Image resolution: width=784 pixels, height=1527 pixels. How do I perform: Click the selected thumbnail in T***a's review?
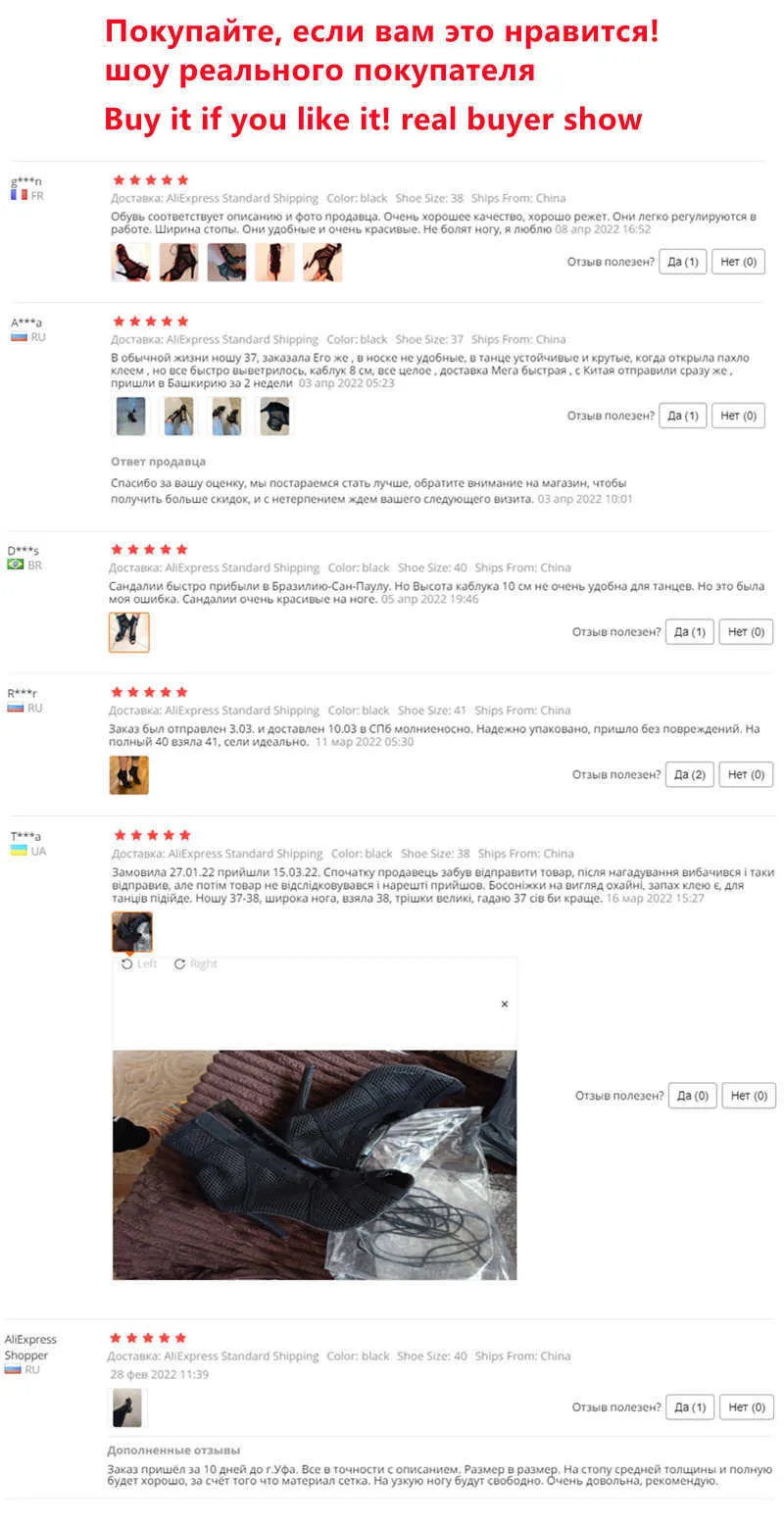pyautogui.click(x=132, y=931)
